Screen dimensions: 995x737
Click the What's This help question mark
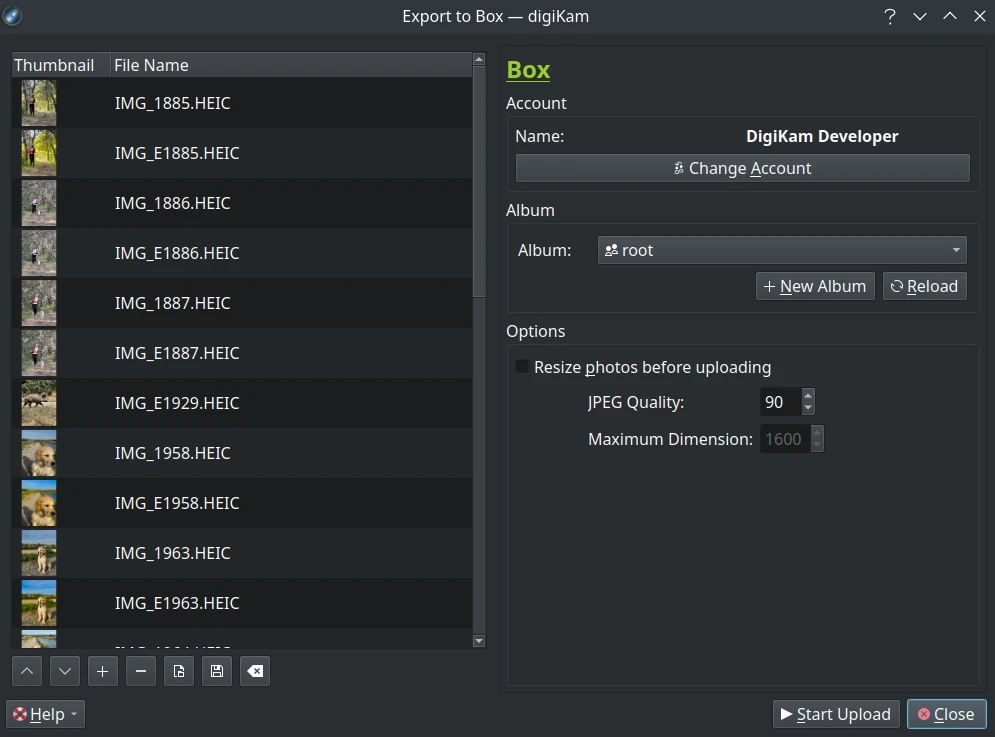pos(889,16)
